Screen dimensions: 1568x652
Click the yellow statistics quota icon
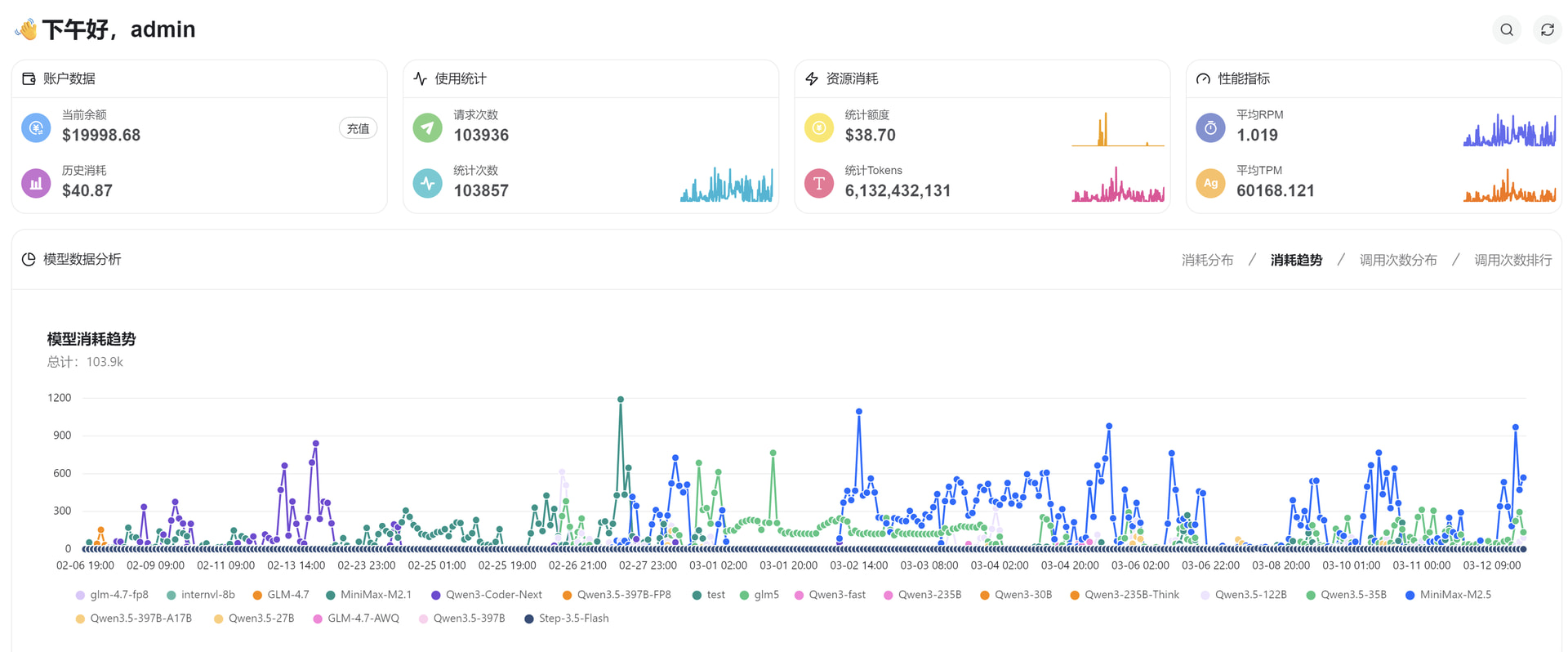(819, 127)
